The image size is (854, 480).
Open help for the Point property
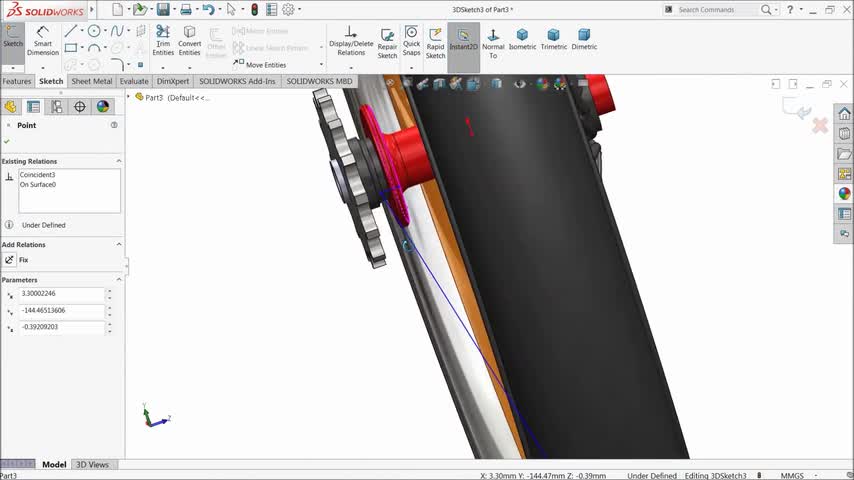(114, 125)
